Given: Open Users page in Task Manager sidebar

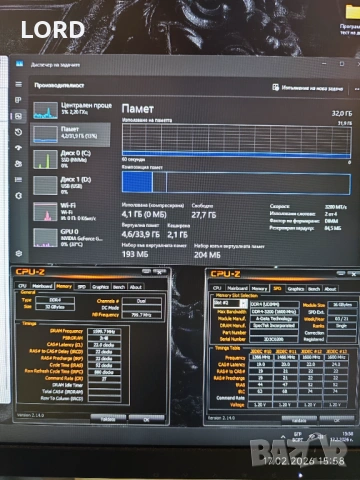Looking at the screenshot, I should pyautogui.click(x=18, y=164).
